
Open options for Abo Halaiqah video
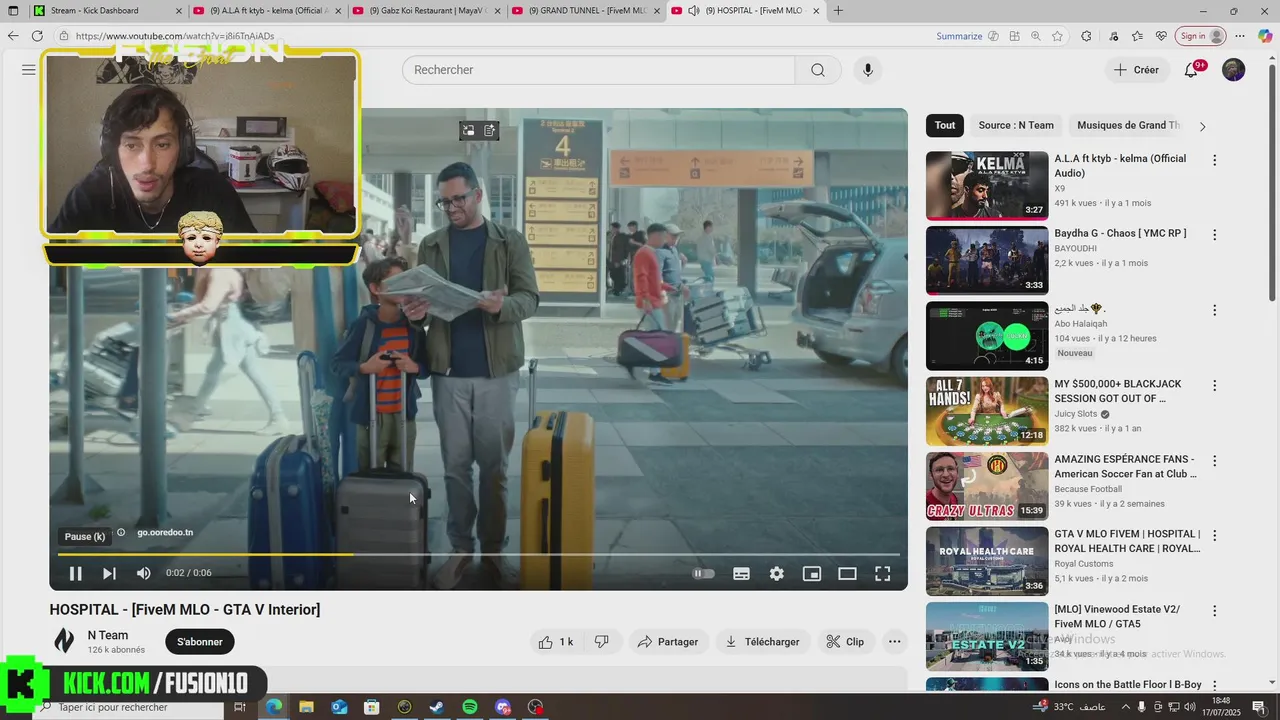1215,310
